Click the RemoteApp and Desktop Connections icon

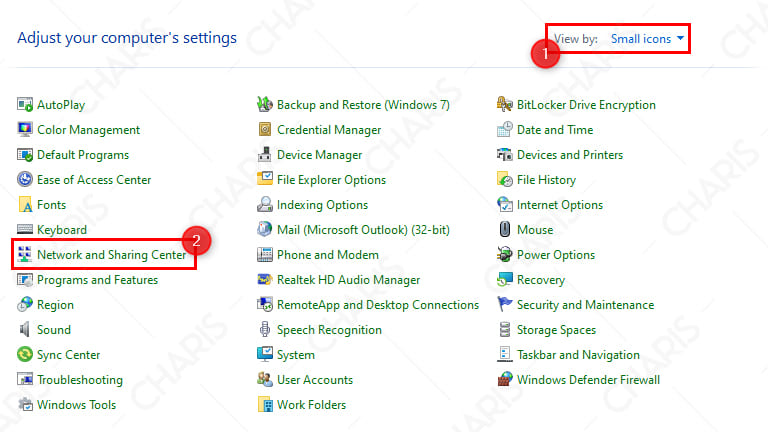(265, 304)
